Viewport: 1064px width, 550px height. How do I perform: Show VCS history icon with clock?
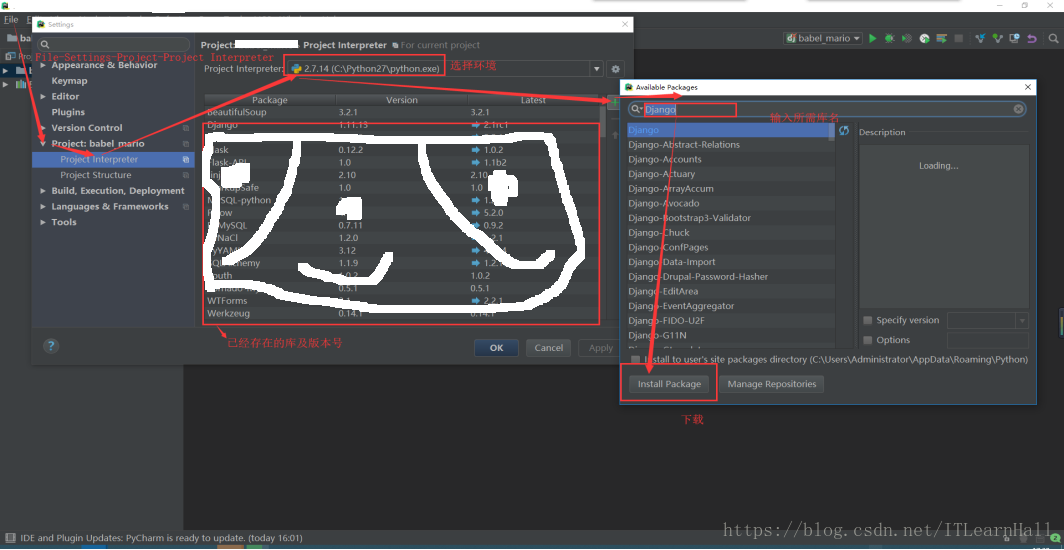click(1014, 39)
